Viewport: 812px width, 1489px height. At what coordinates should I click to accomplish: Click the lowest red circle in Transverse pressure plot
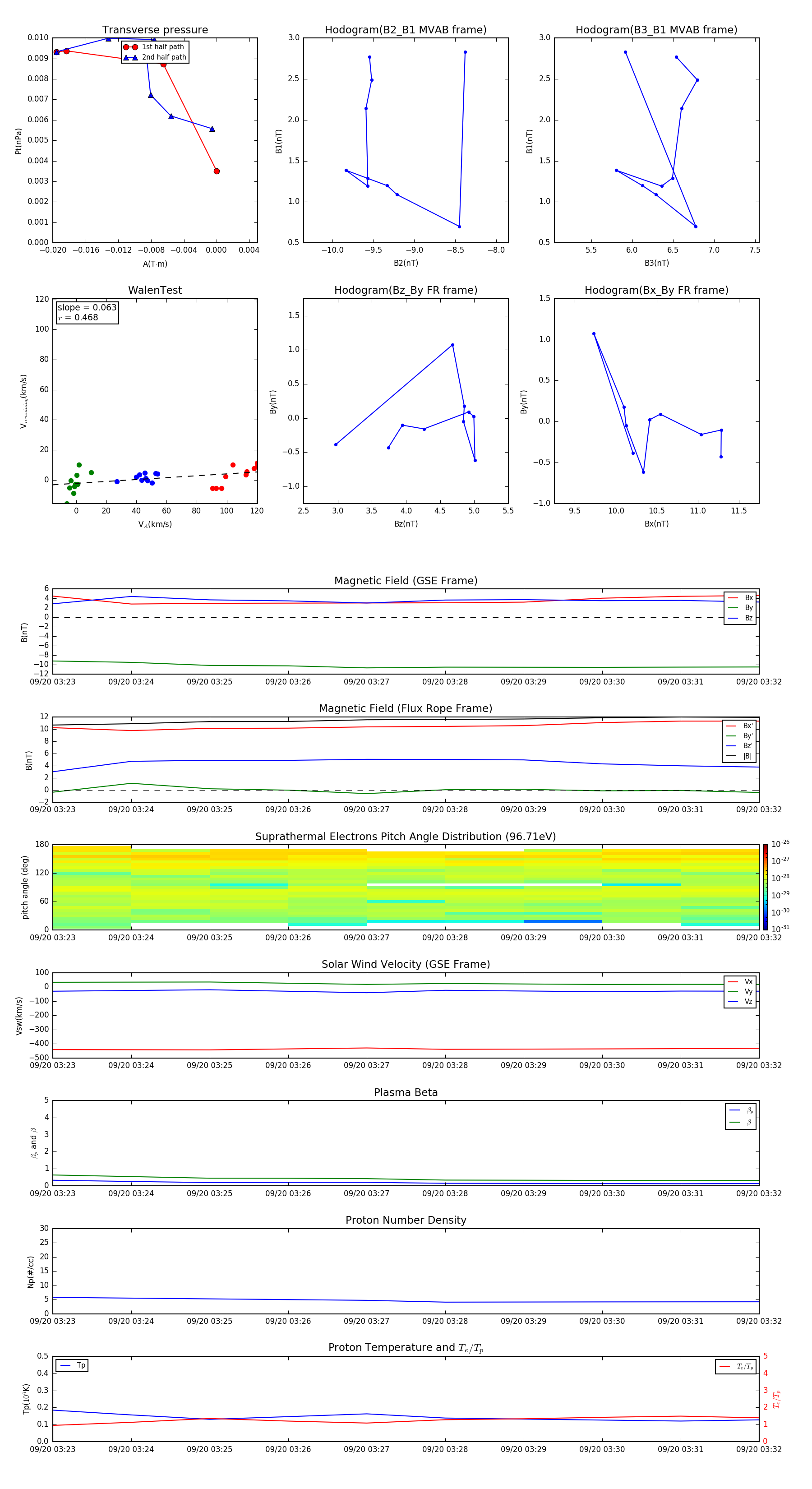tap(217, 171)
